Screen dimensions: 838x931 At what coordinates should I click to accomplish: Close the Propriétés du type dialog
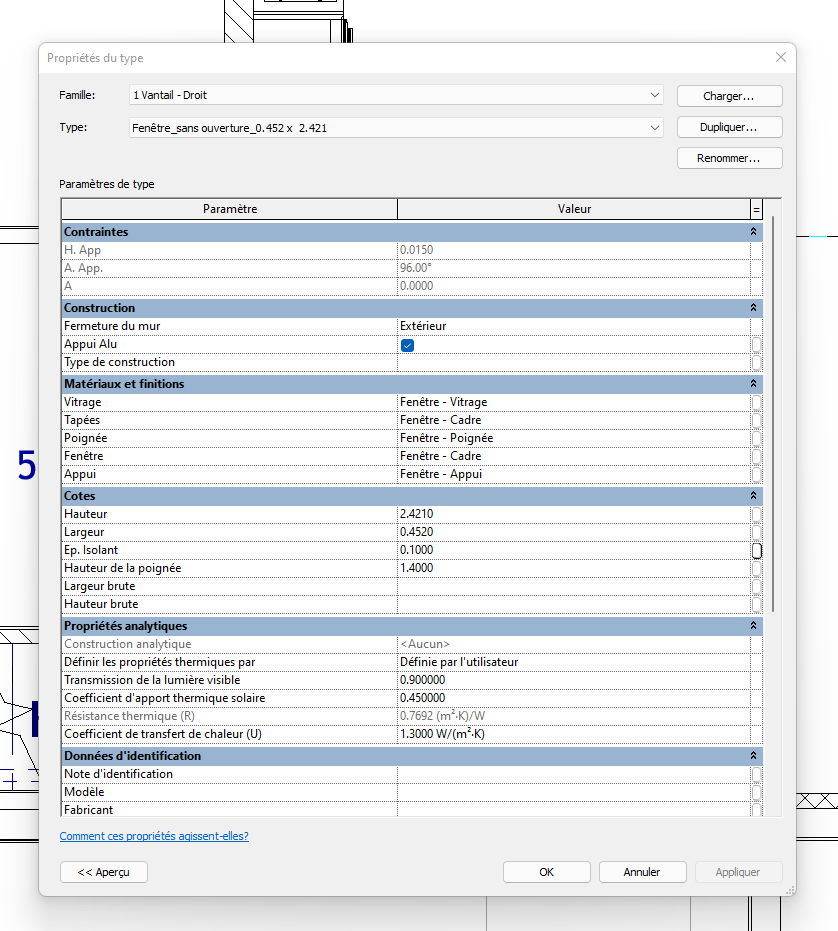point(780,58)
